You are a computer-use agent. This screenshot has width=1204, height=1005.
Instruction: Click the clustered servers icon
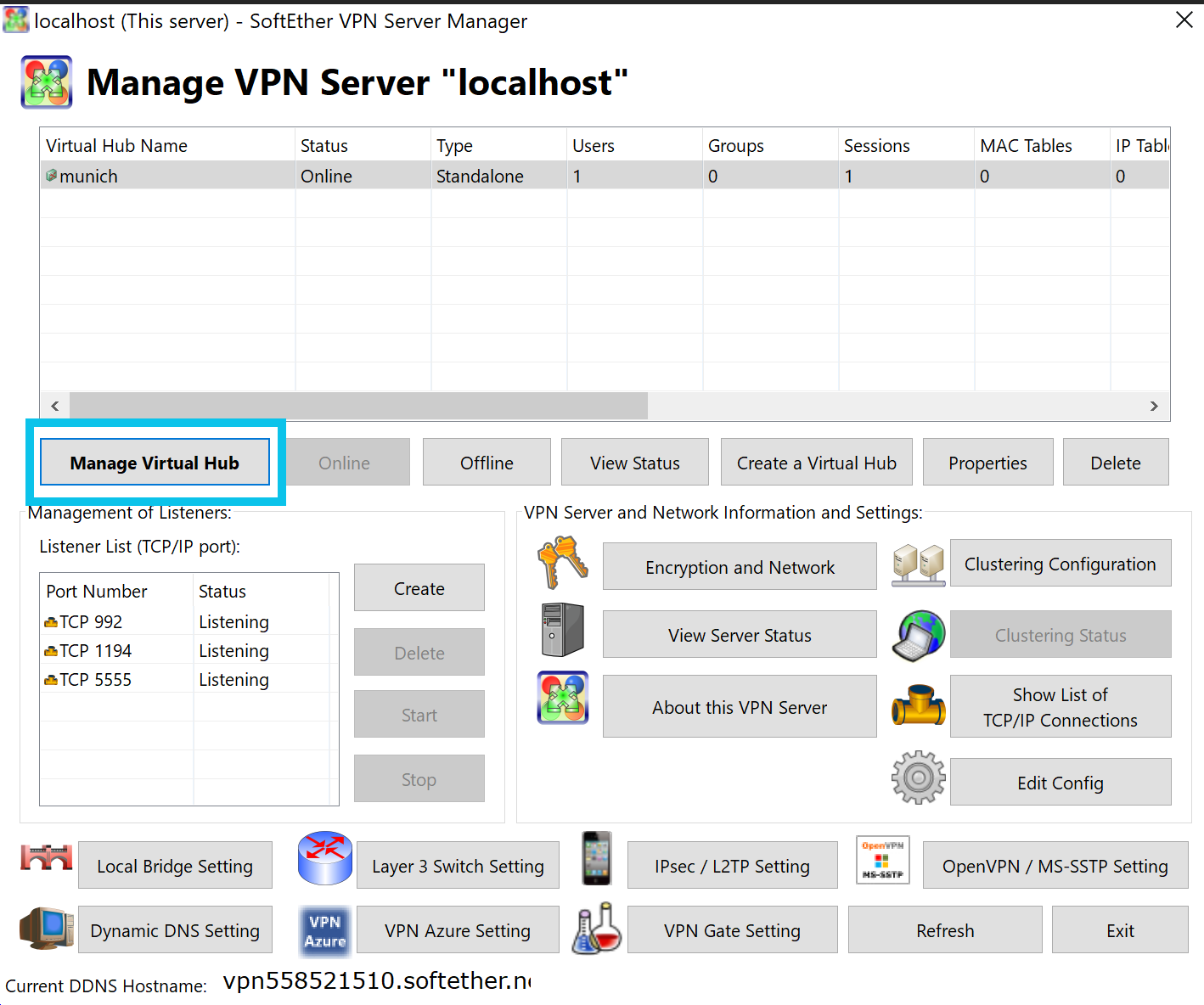click(x=919, y=565)
